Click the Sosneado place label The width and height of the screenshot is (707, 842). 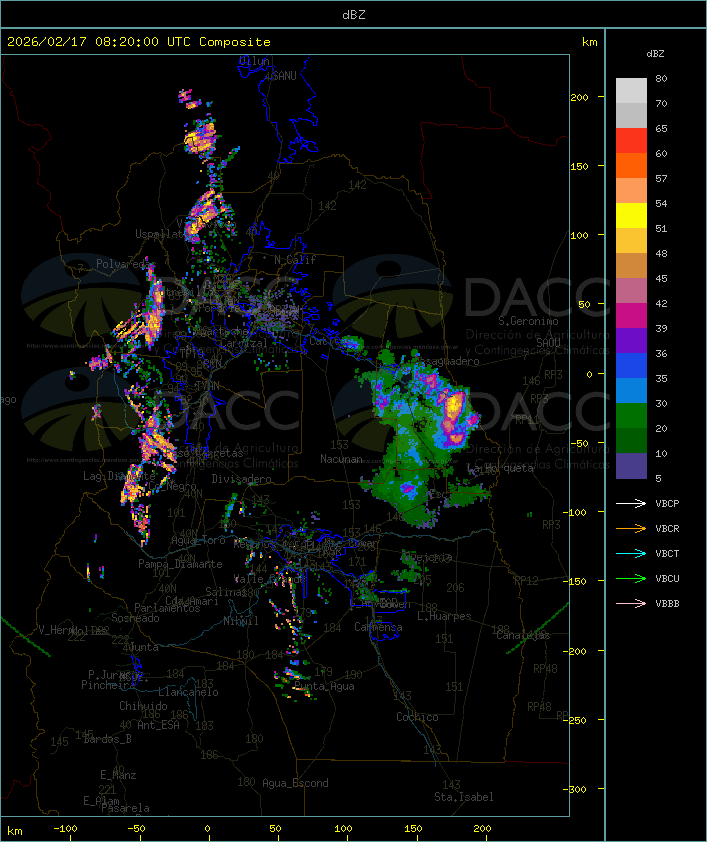tap(135, 618)
